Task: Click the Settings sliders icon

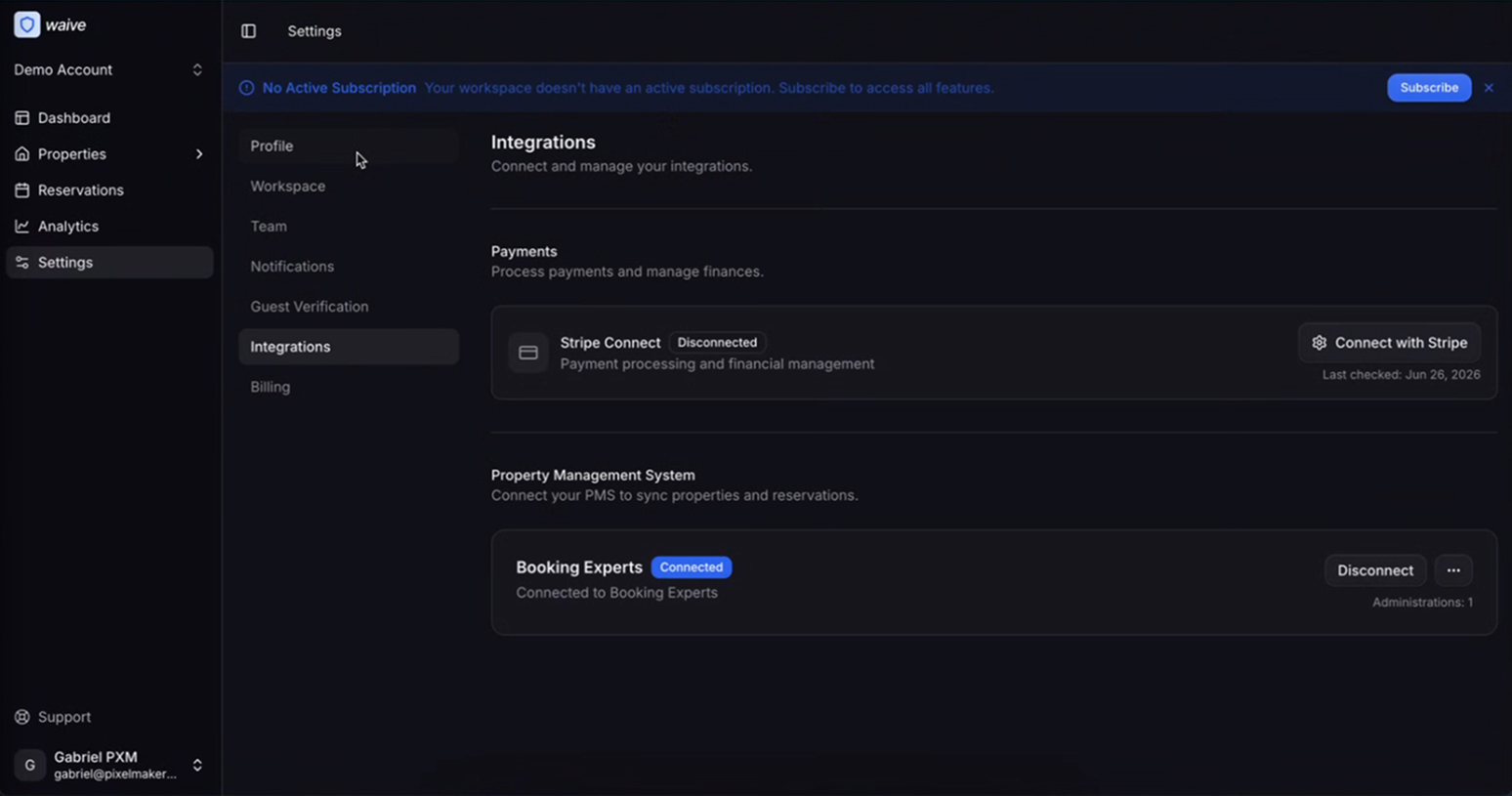Action: click(x=21, y=263)
